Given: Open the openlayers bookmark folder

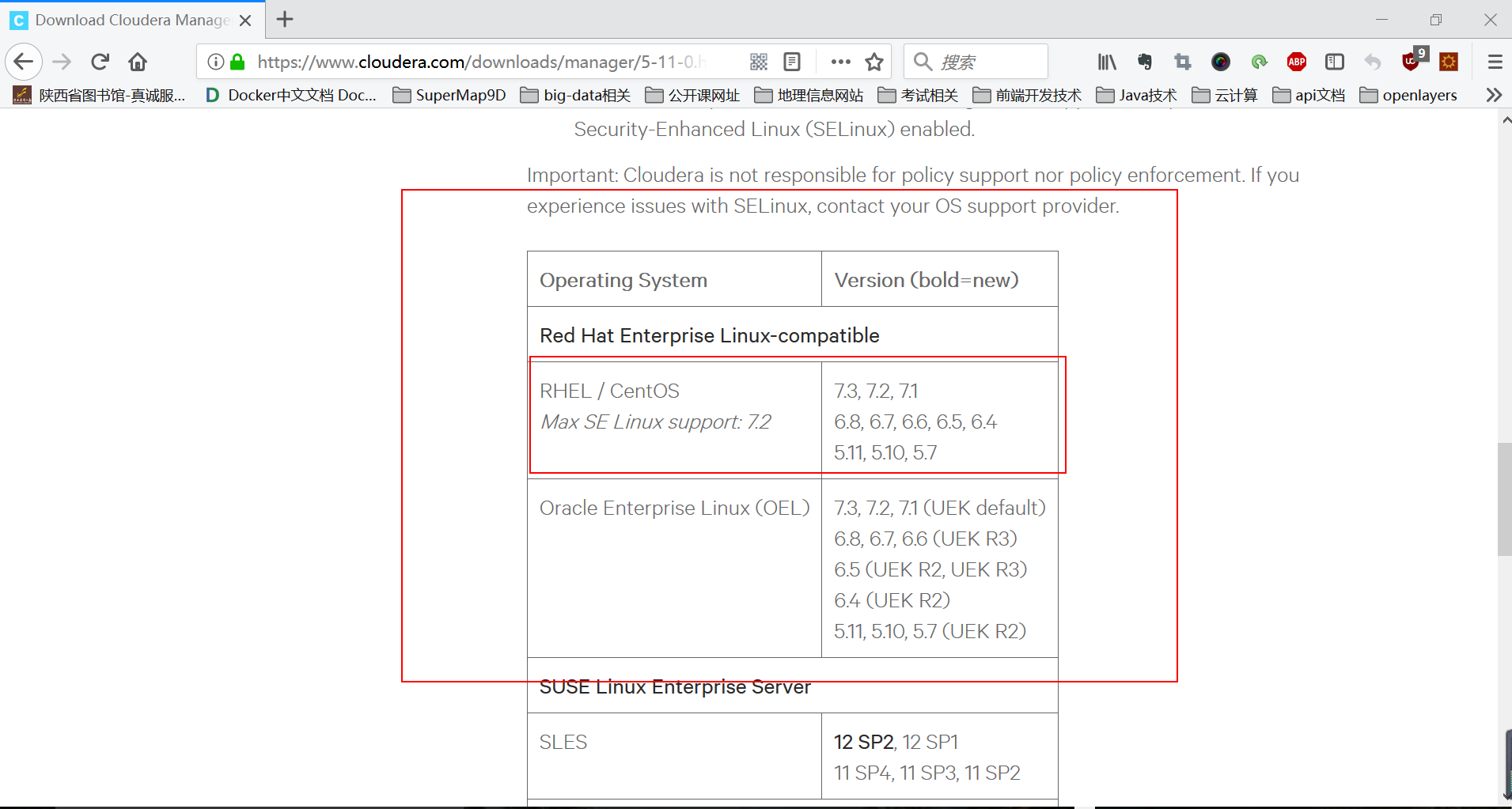Looking at the screenshot, I should [x=1408, y=95].
